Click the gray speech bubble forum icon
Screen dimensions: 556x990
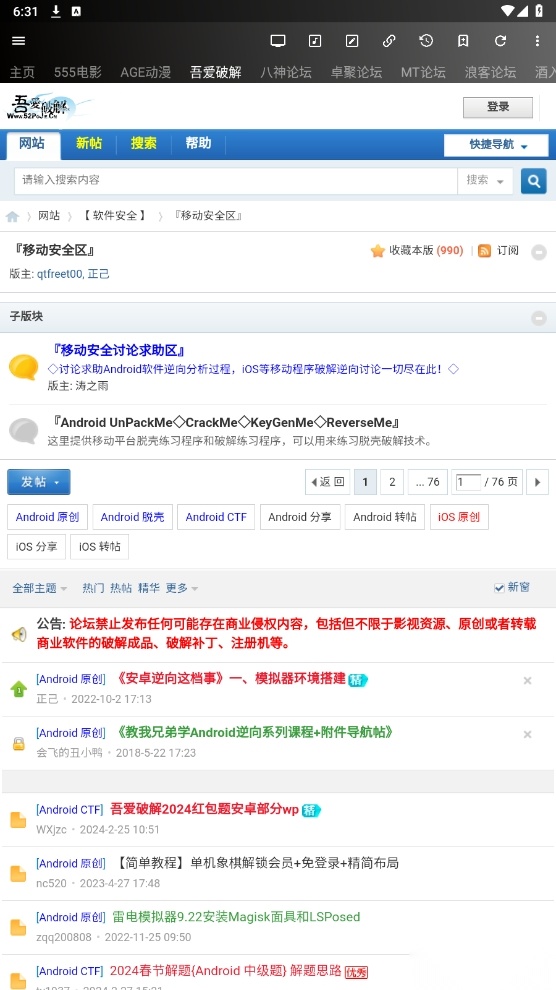tap(24, 431)
